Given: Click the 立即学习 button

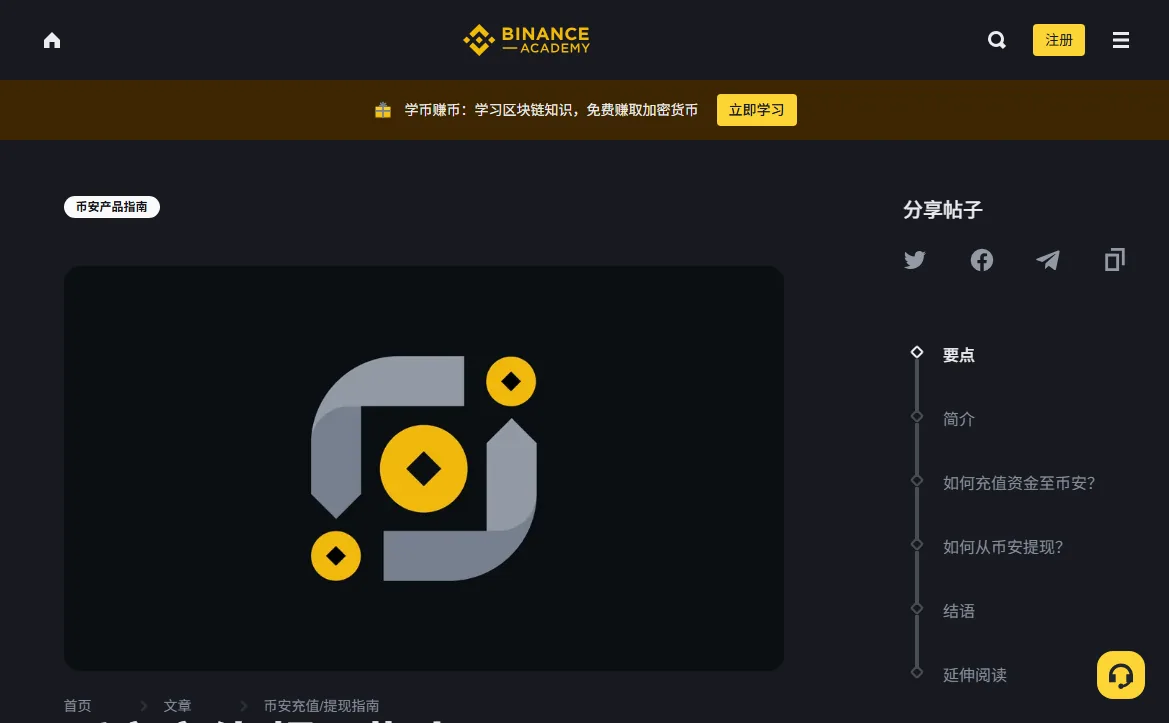Looking at the screenshot, I should (757, 110).
